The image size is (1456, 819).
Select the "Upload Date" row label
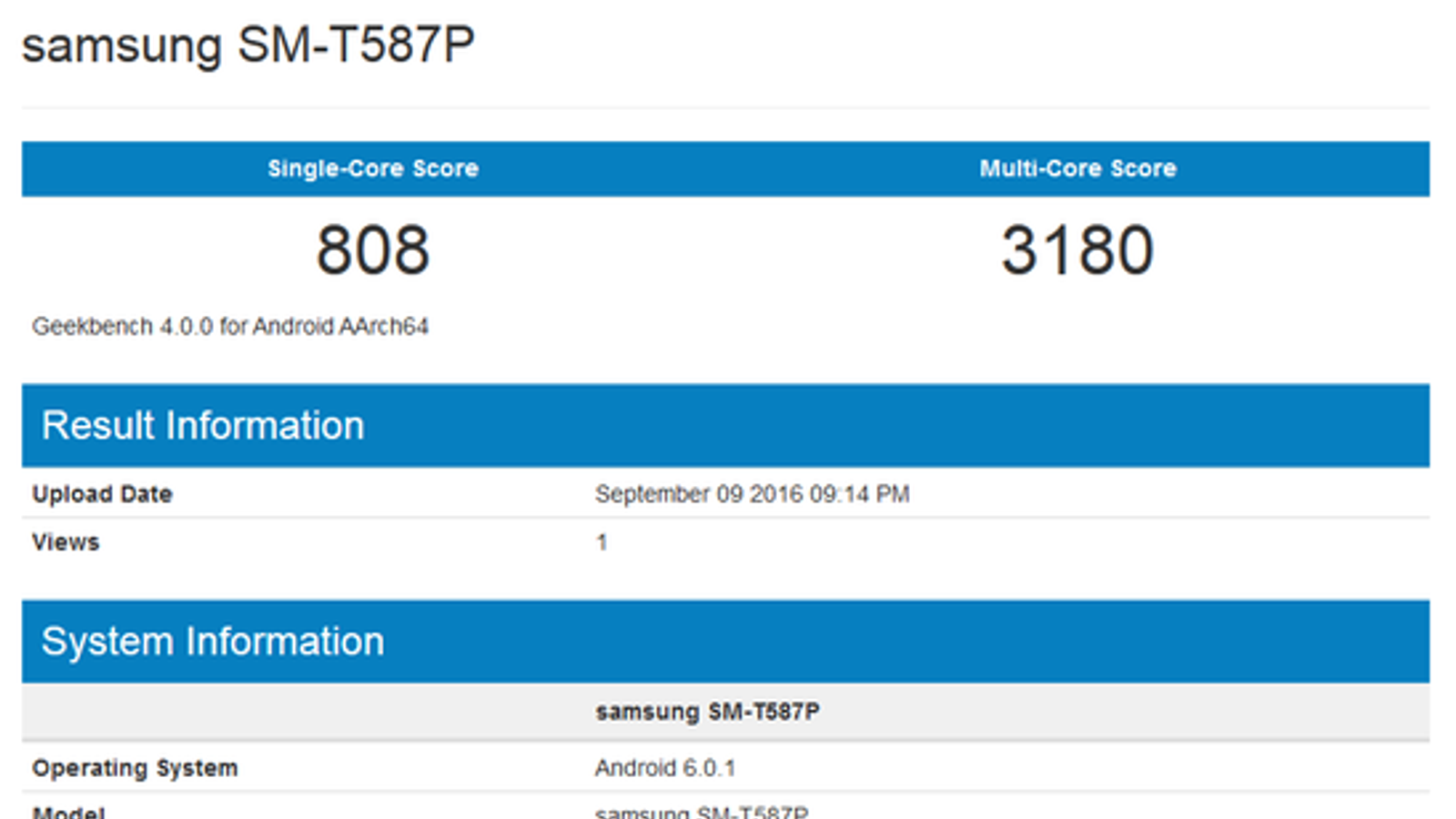coord(102,494)
